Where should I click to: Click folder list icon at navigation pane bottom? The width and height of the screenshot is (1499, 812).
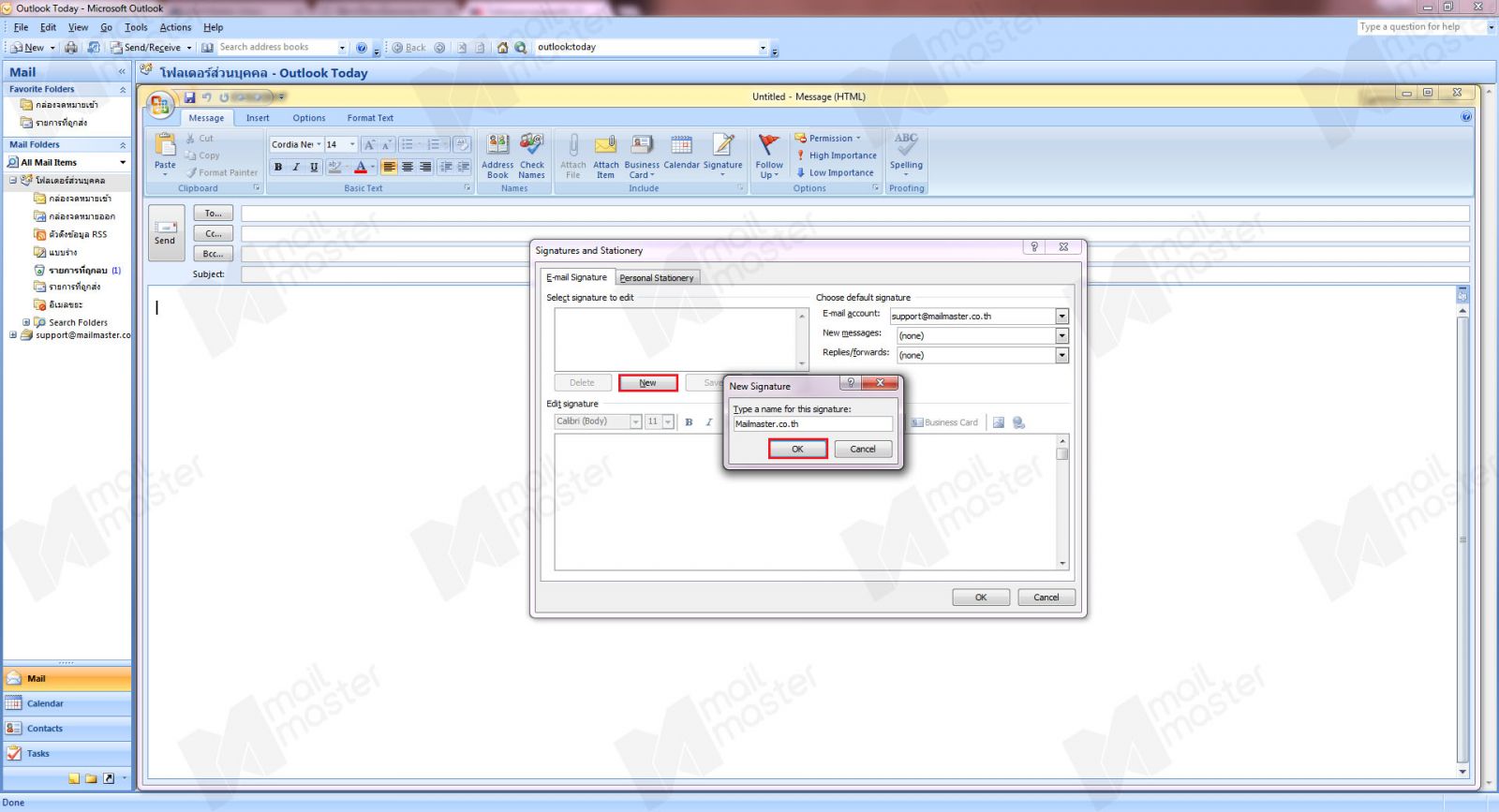pos(91,778)
